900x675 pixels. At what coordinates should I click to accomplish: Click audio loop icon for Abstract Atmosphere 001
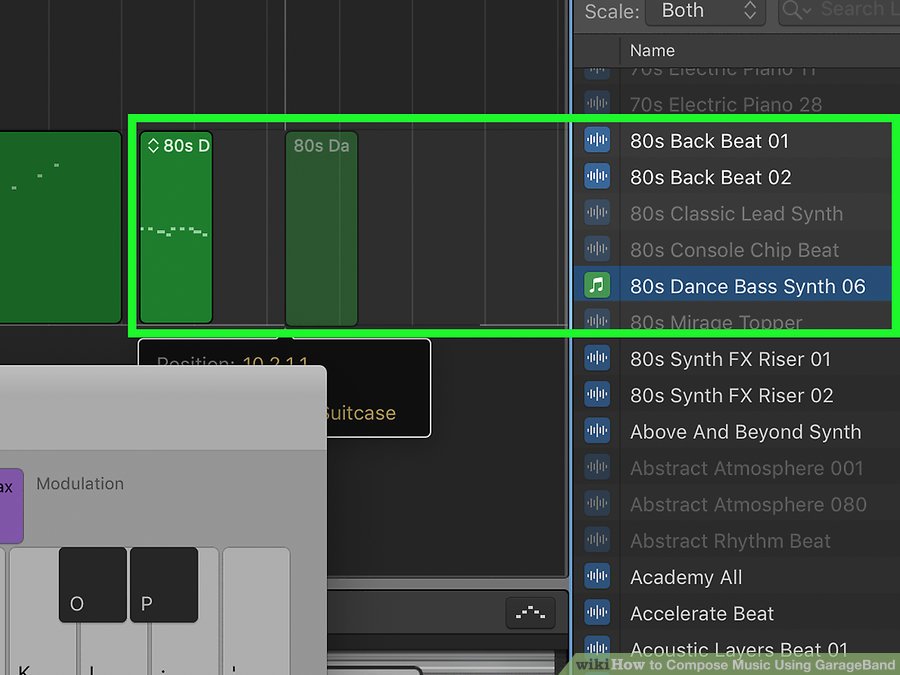tap(597, 467)
